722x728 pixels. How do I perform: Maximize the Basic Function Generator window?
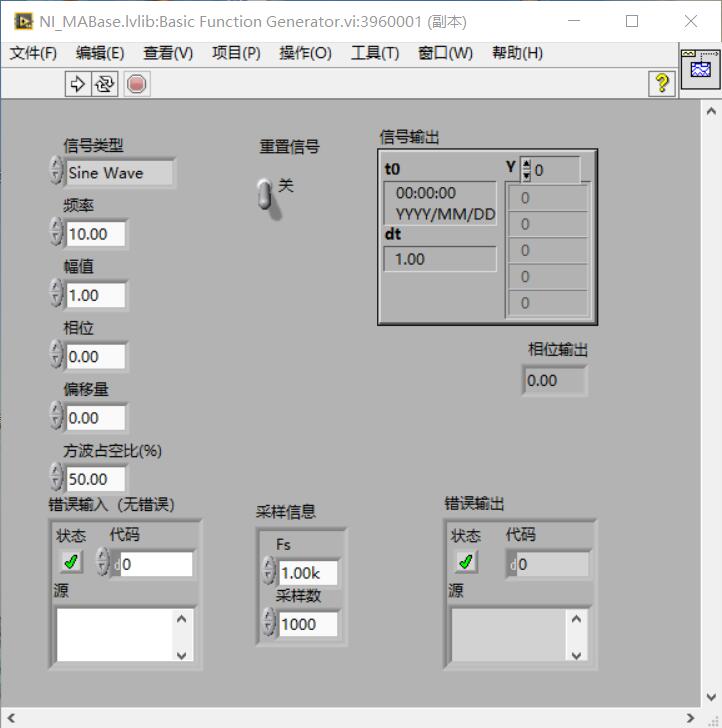632,21
